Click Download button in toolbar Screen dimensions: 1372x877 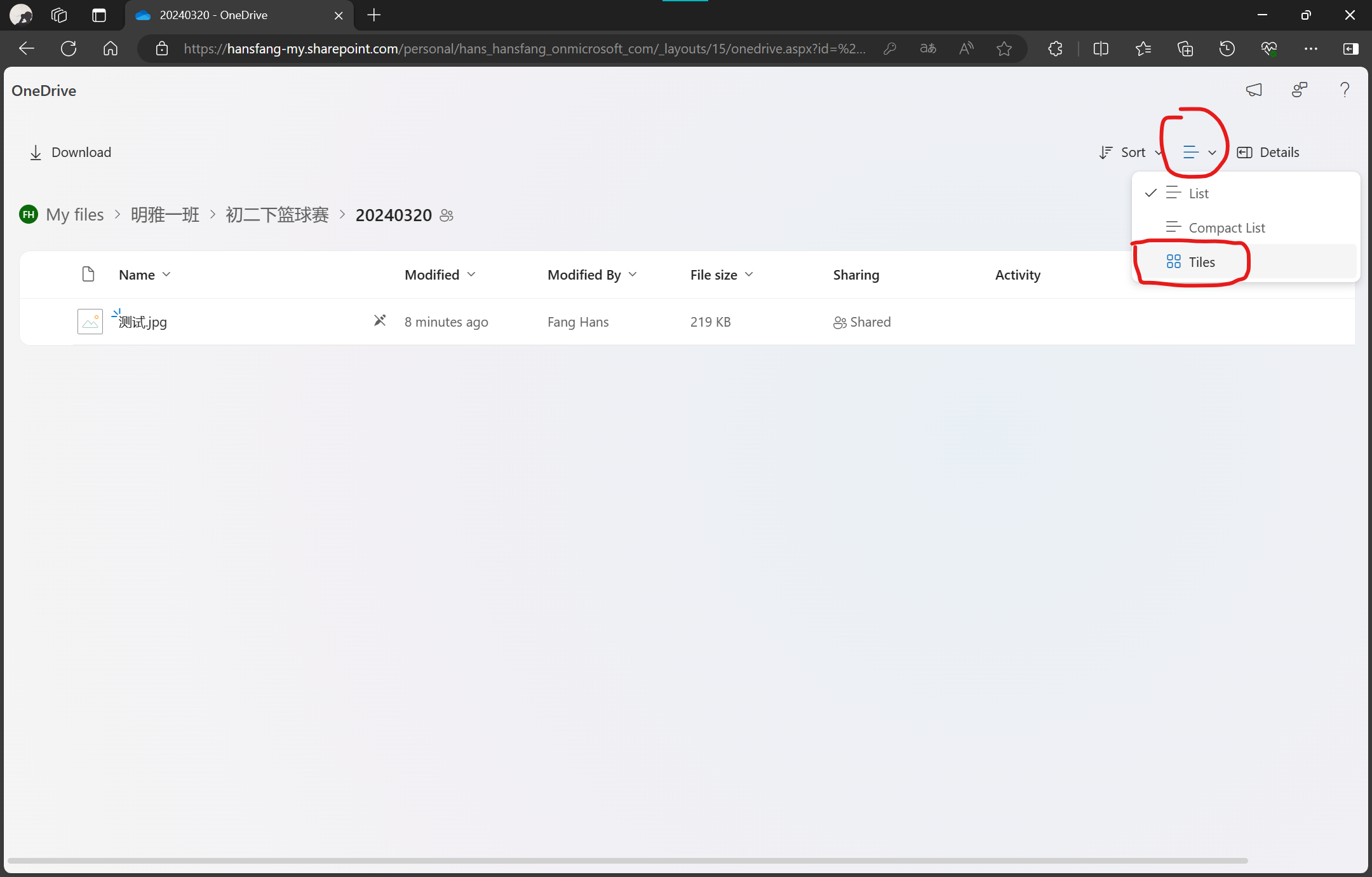coord(71,152)
